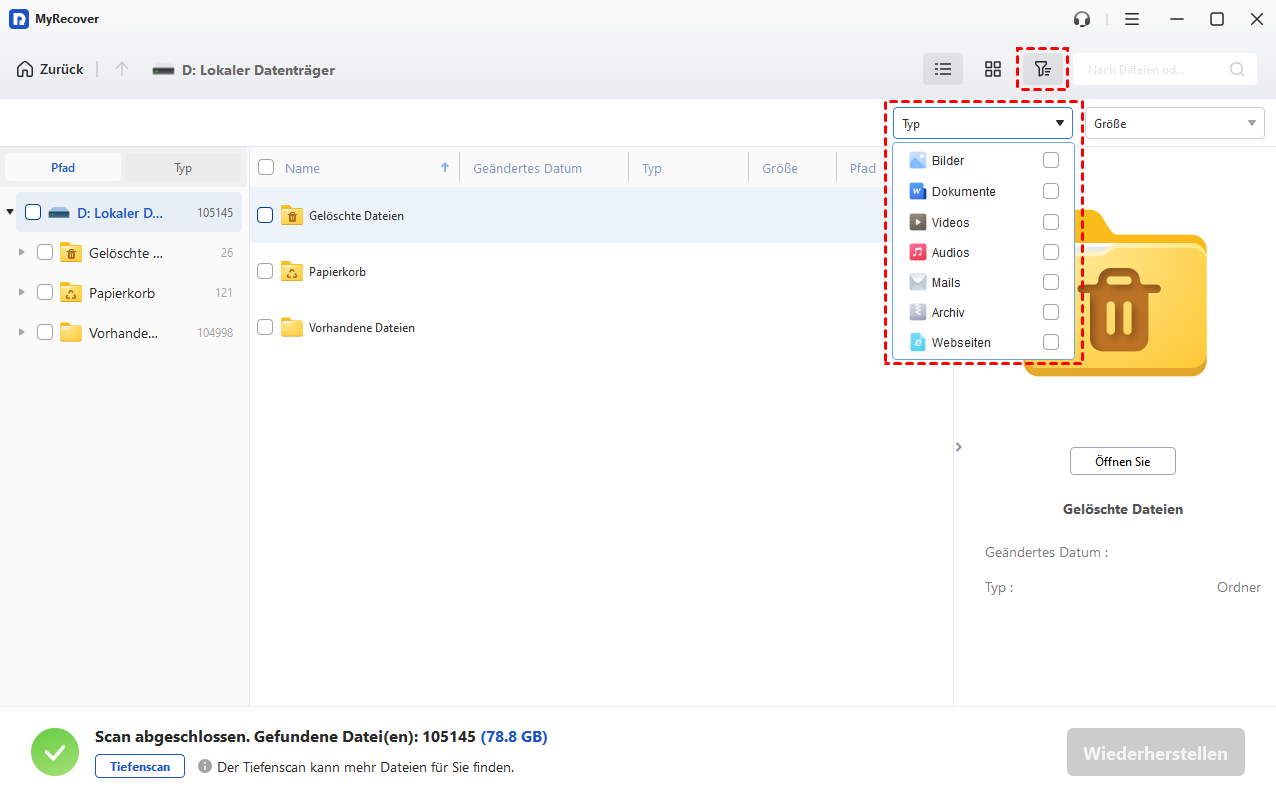Screen dimensions: 1276x796
Task: Tick the Gelöschte Dateien row checkbox
Action: click(x=265, y=215)
